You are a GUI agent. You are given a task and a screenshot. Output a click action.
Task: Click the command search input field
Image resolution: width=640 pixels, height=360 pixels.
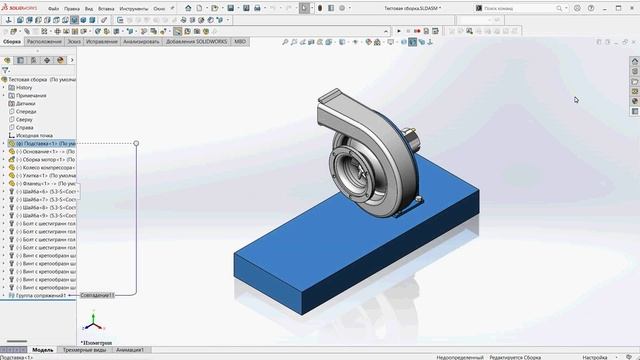coord(519,8)
